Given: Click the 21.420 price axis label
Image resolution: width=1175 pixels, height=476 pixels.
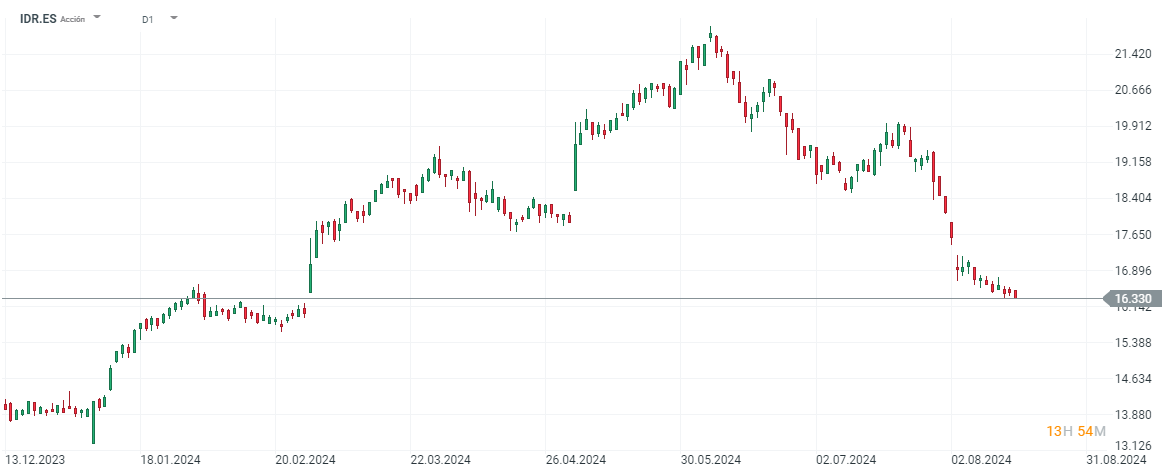Looking at the screenshot, I should [1132, 54].
